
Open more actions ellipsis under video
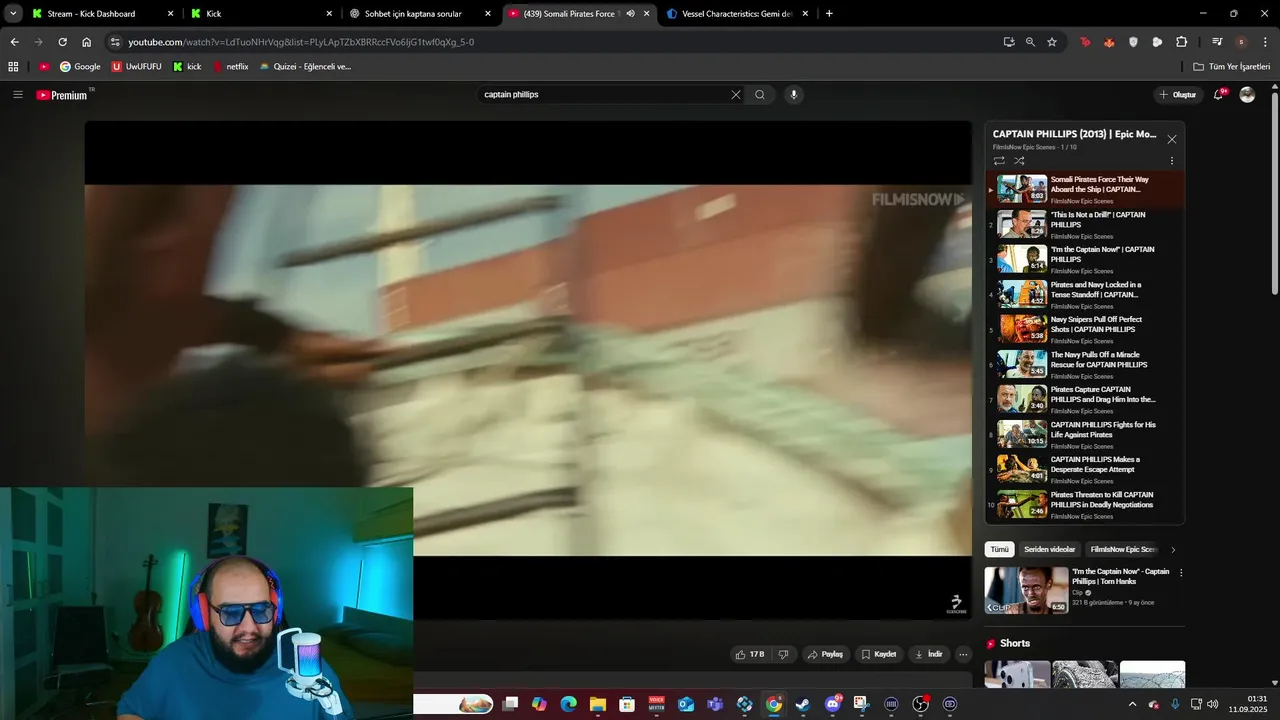tap(963, 655)
